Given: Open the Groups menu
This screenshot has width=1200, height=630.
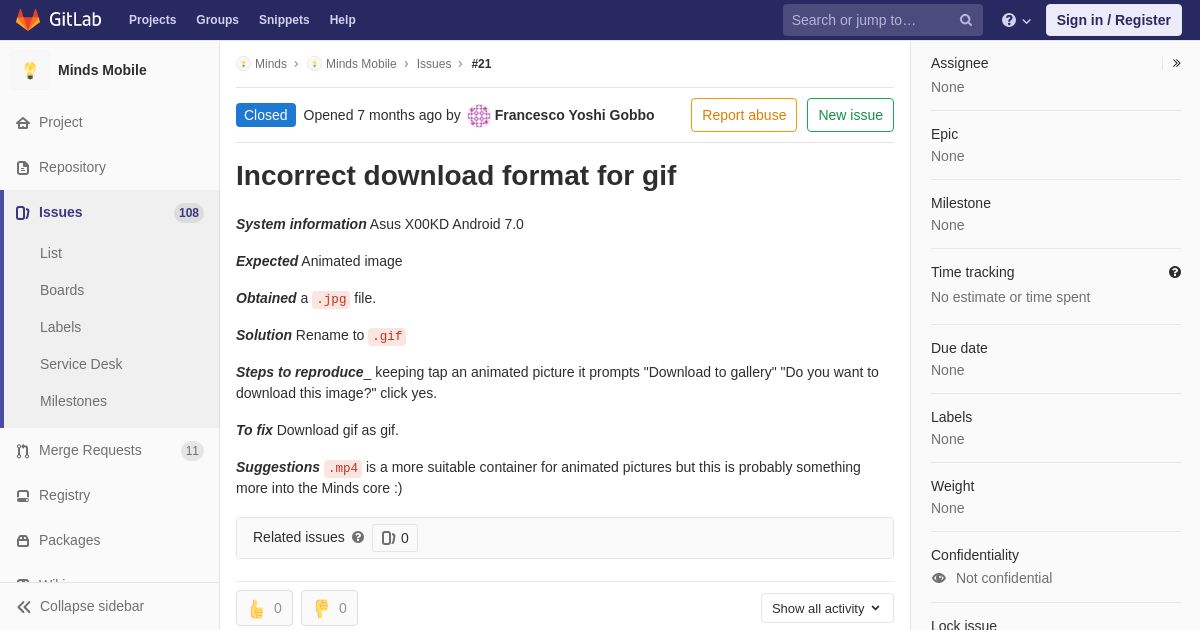Looking at the screenshot, I should point(217,20).
